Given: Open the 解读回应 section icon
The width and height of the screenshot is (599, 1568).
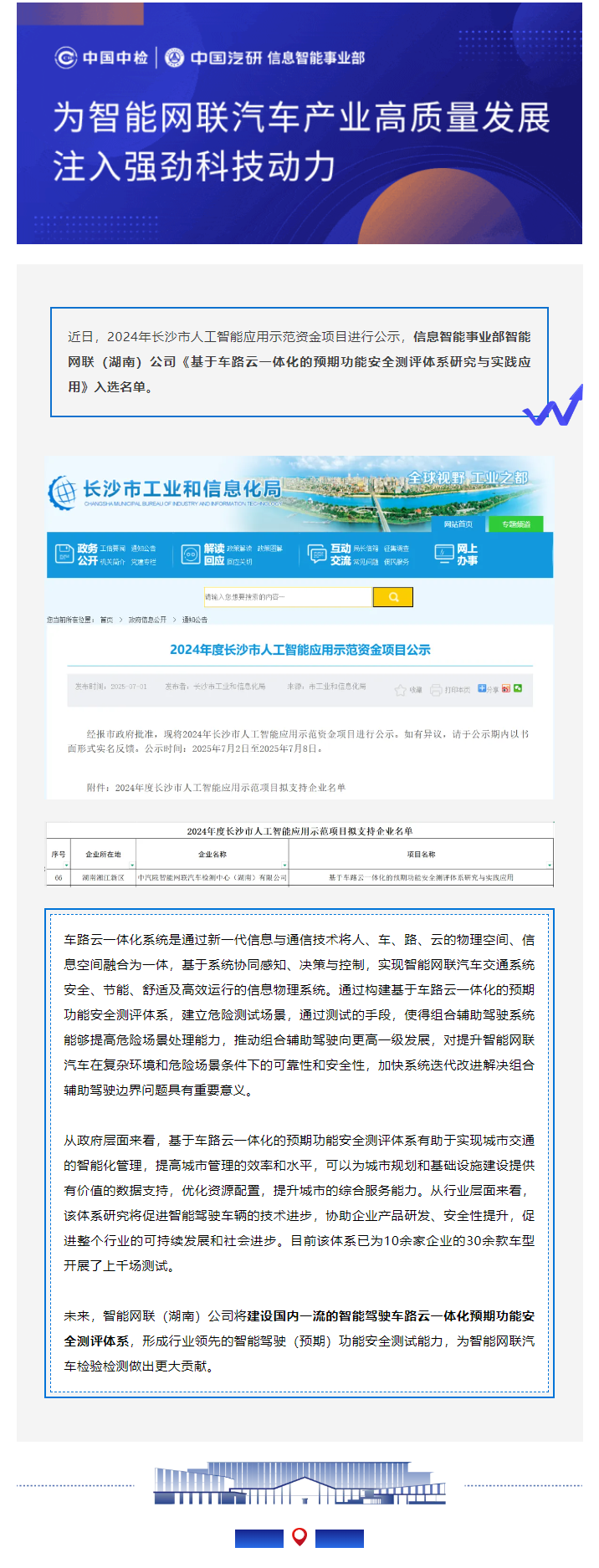Looking at the screenshot, I should click(191, 554).
